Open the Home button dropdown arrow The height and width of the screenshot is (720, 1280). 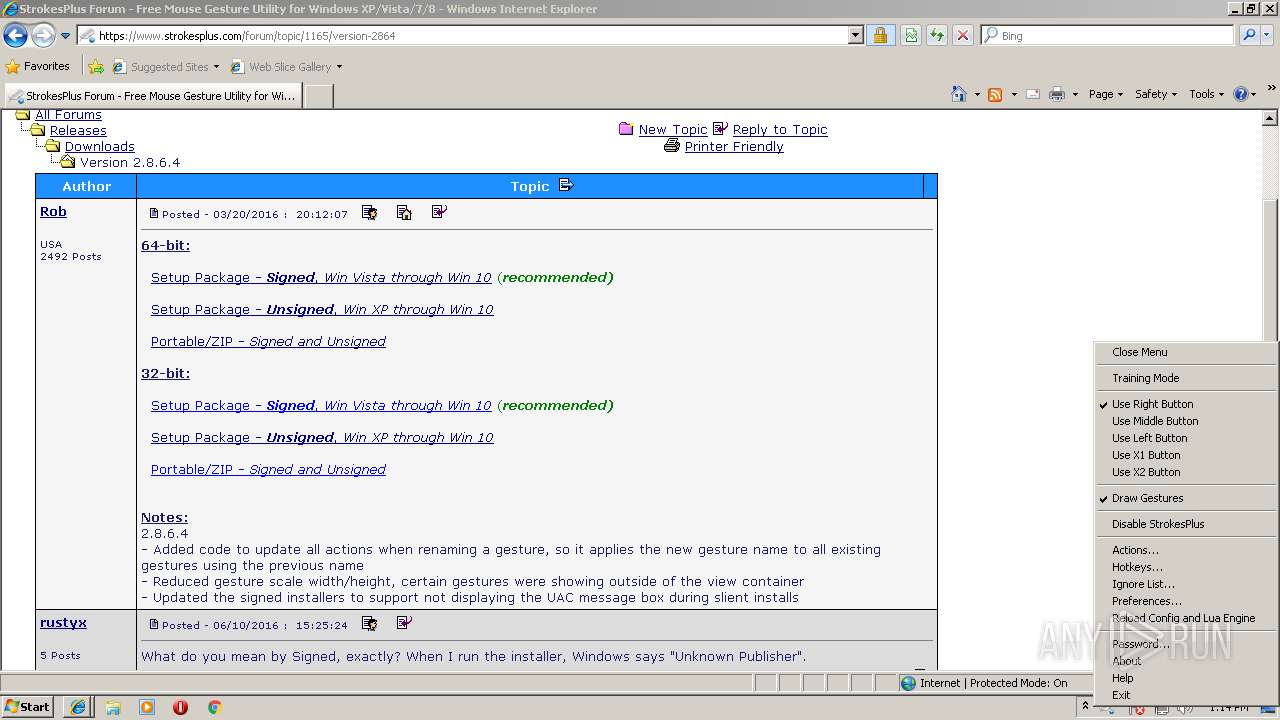click(977, 94)
